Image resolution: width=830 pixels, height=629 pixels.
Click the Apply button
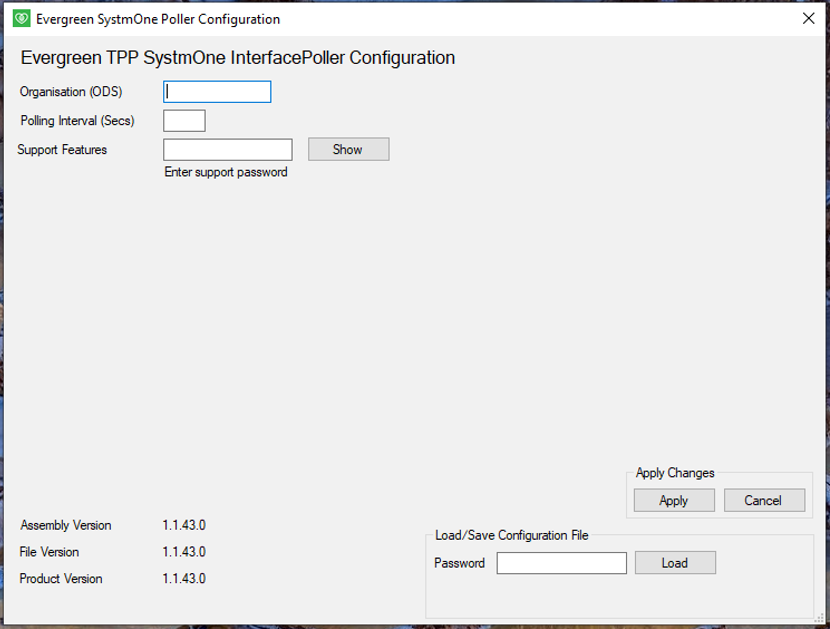[674, 500]
